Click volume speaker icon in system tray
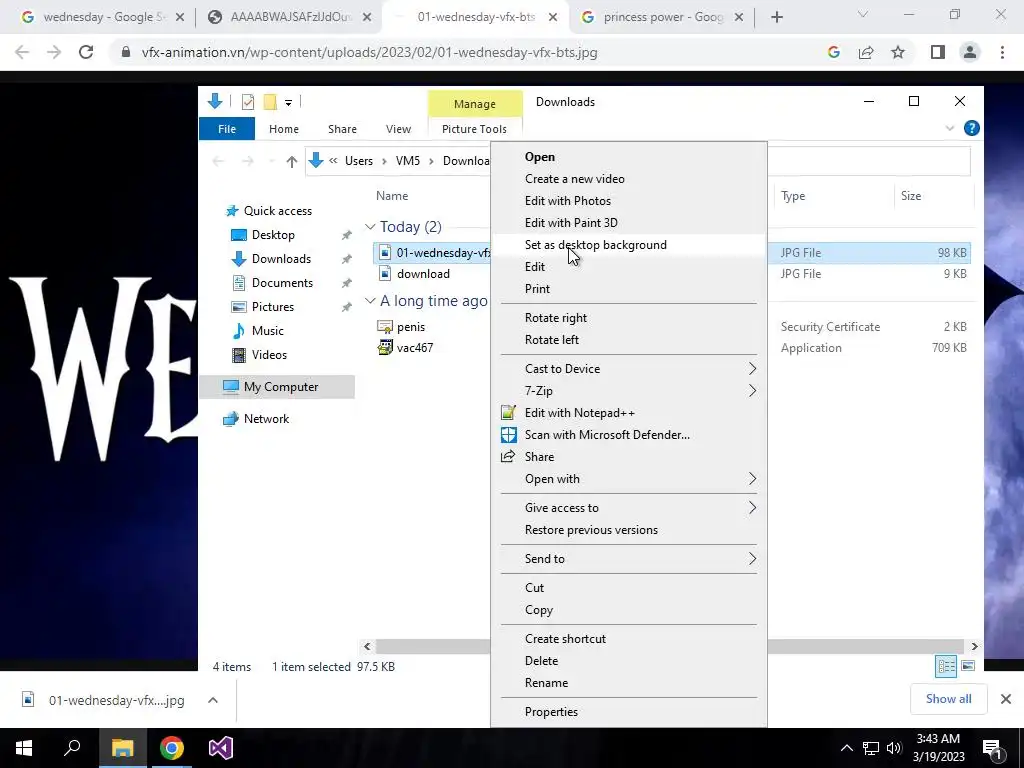This screenshot has height=768, width=1024. click(894, 748)
